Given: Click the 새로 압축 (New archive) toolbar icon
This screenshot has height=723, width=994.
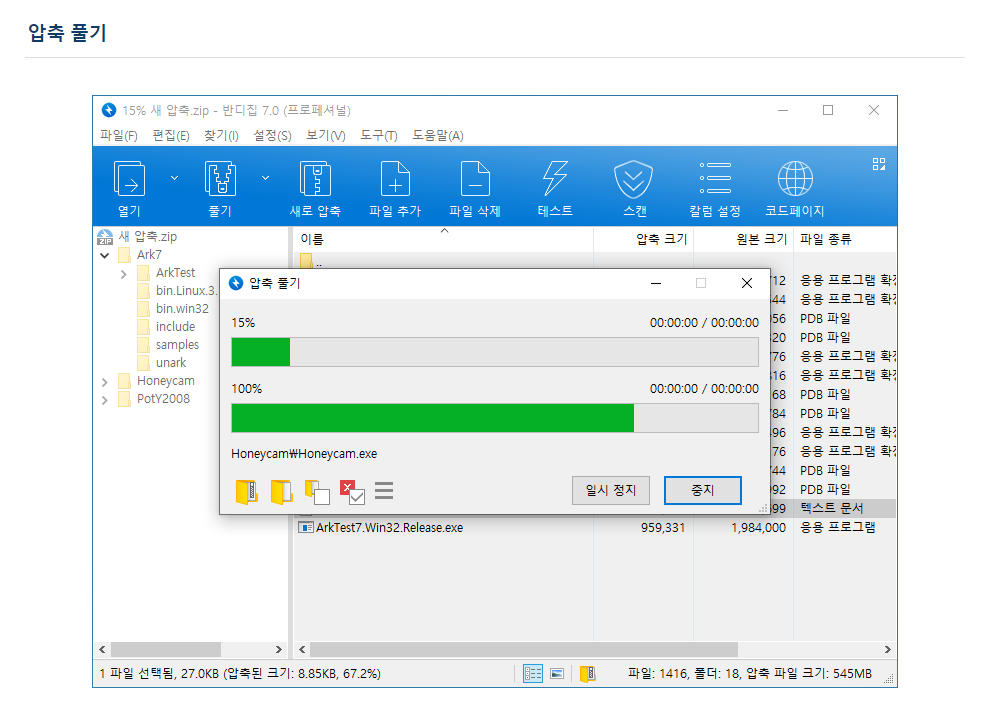Looking at the screenshot, I should (315, 179).
